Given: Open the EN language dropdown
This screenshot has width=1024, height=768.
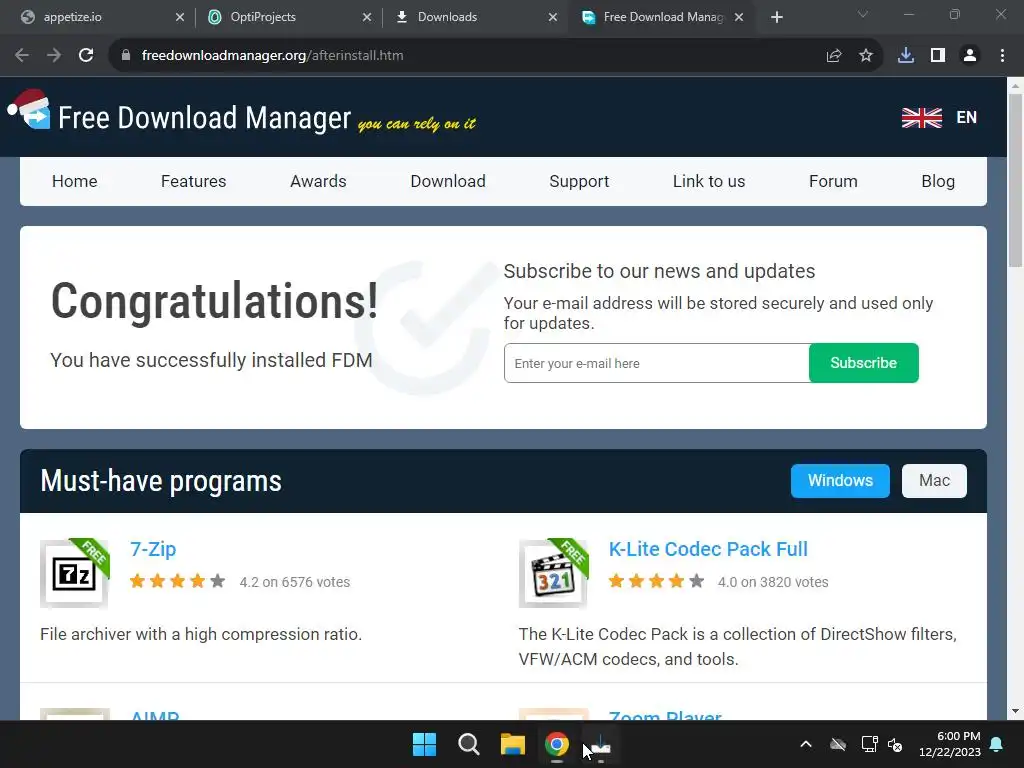Looking at the screenshot, I should tap(967, 118).
